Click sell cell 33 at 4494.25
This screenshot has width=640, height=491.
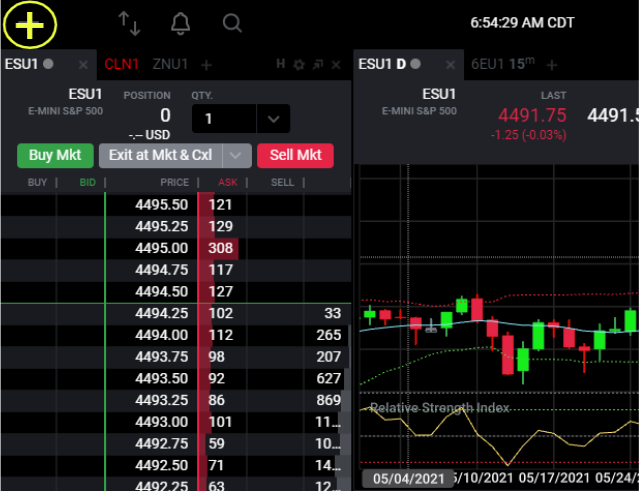(332, 313)
